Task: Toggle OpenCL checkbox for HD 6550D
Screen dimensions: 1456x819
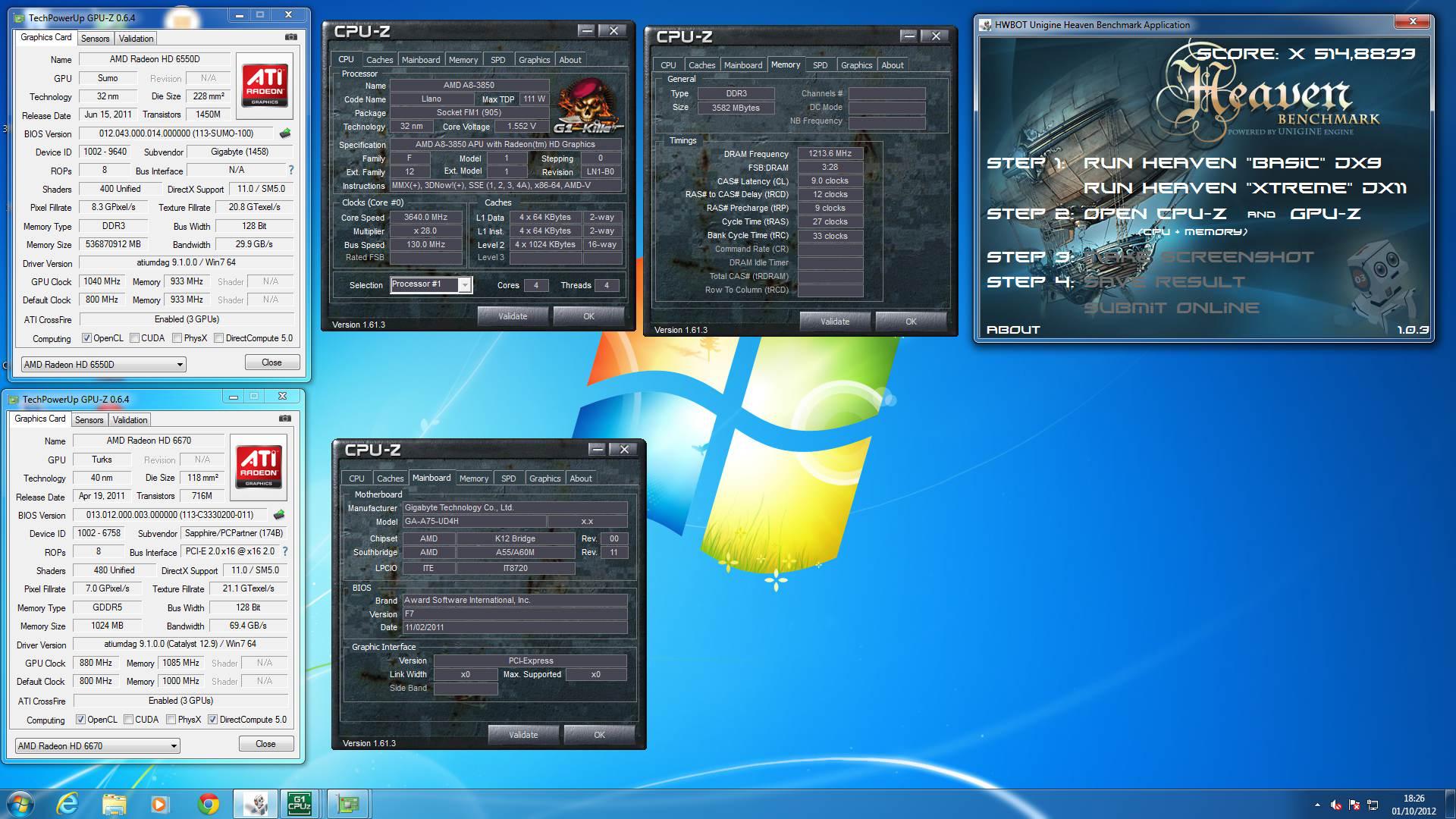Action: click(x=86, y=338)
